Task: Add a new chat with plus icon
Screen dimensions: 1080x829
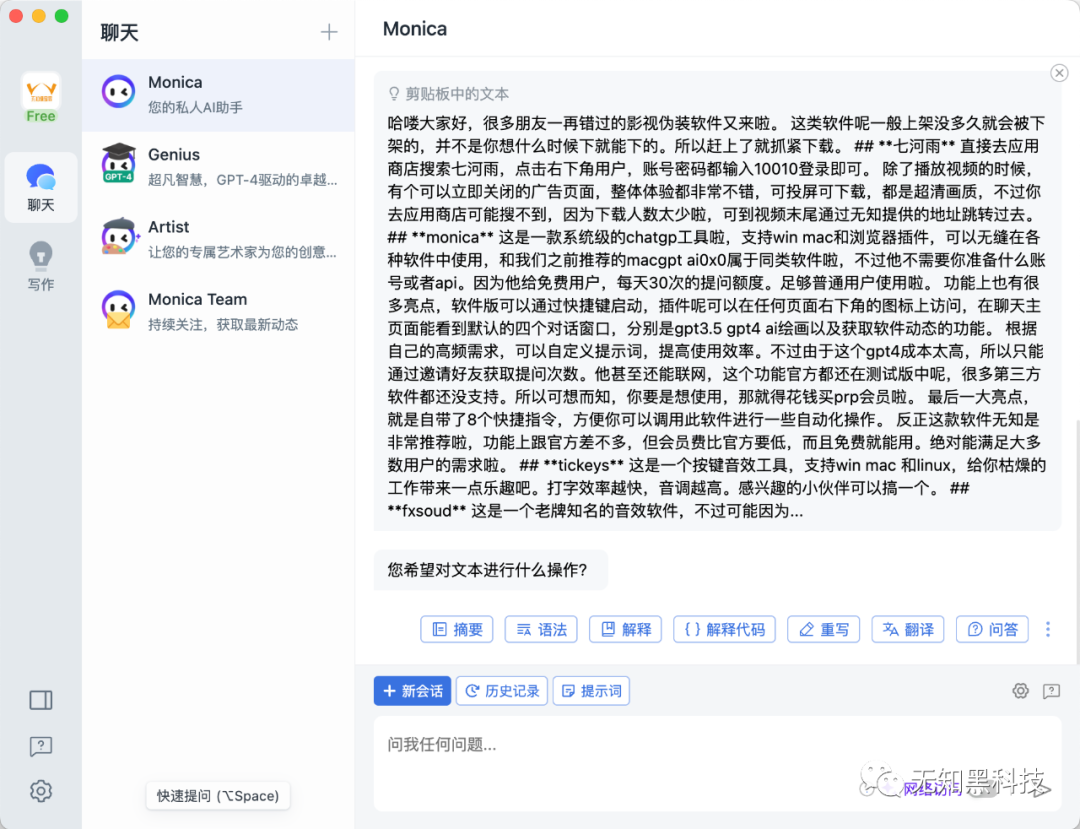Action: click(x=329, y=32)
